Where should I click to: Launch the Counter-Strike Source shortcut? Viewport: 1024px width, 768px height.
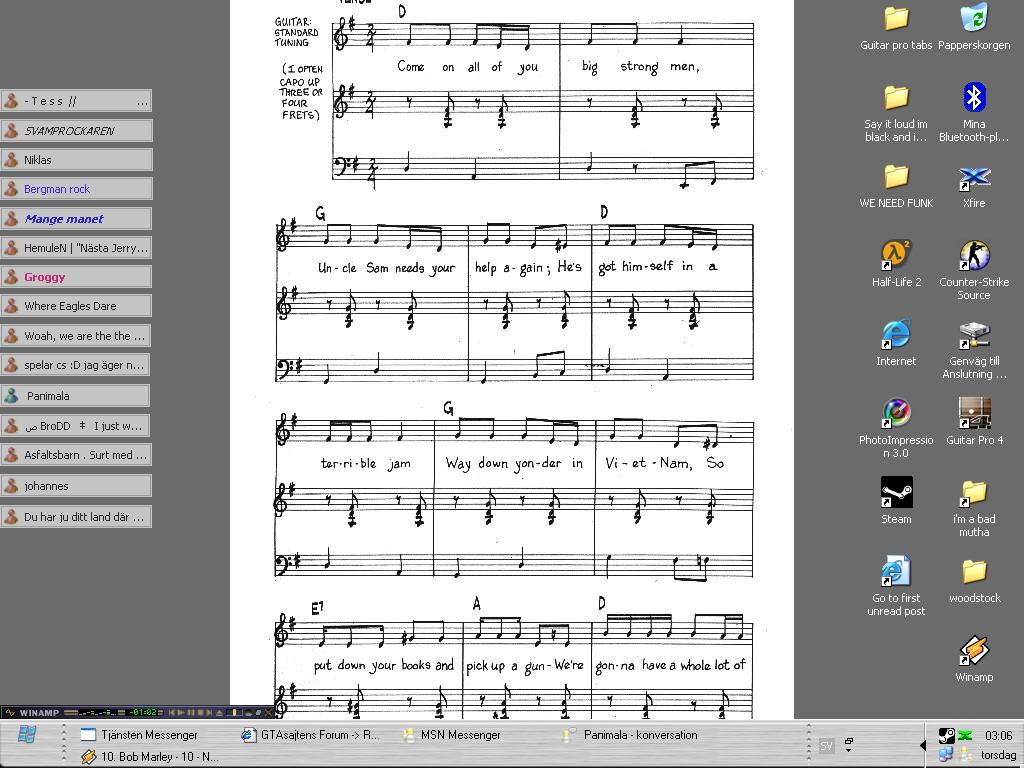[x=974, y=270]
